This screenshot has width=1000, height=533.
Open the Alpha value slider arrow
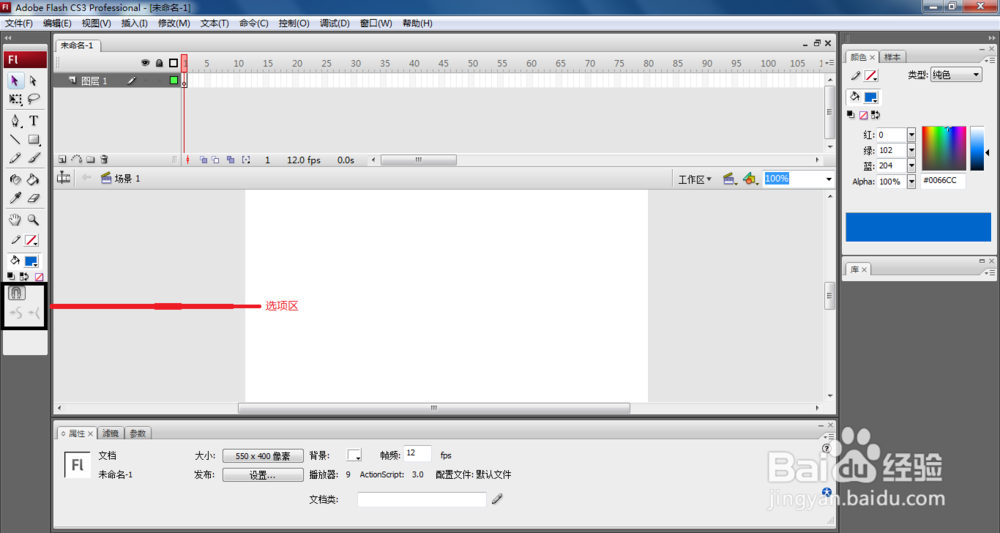pyautogui.click(x=911, y=181)
